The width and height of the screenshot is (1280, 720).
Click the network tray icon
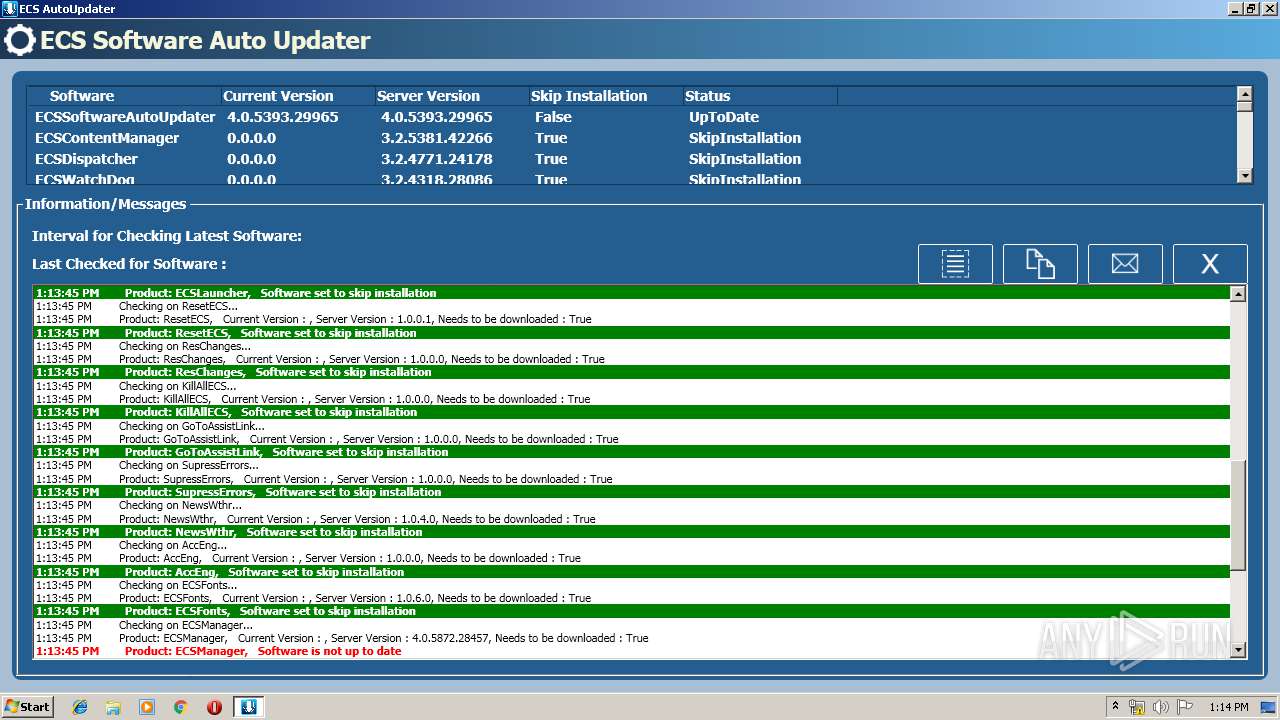[1137, 707]
